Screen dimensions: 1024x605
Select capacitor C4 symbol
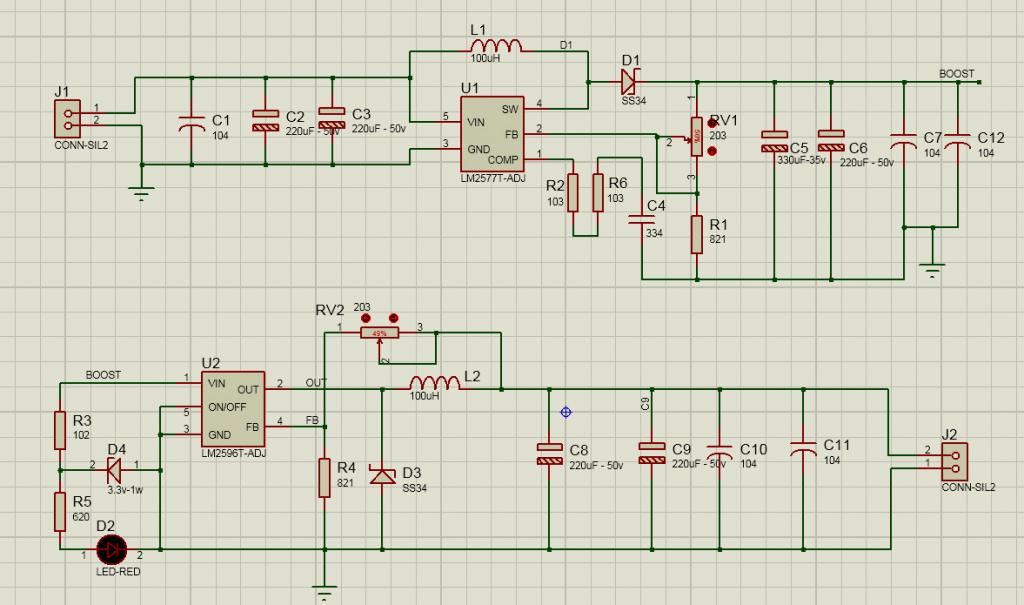tap(641, 219)
